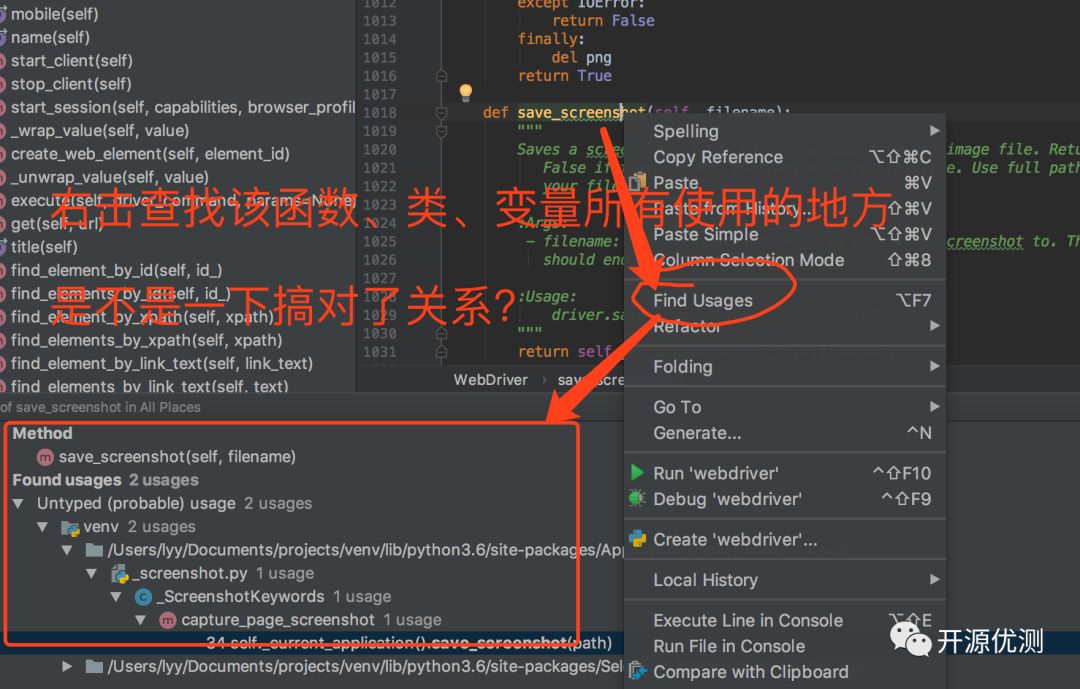Open the Go To submenu

(785, 407)
